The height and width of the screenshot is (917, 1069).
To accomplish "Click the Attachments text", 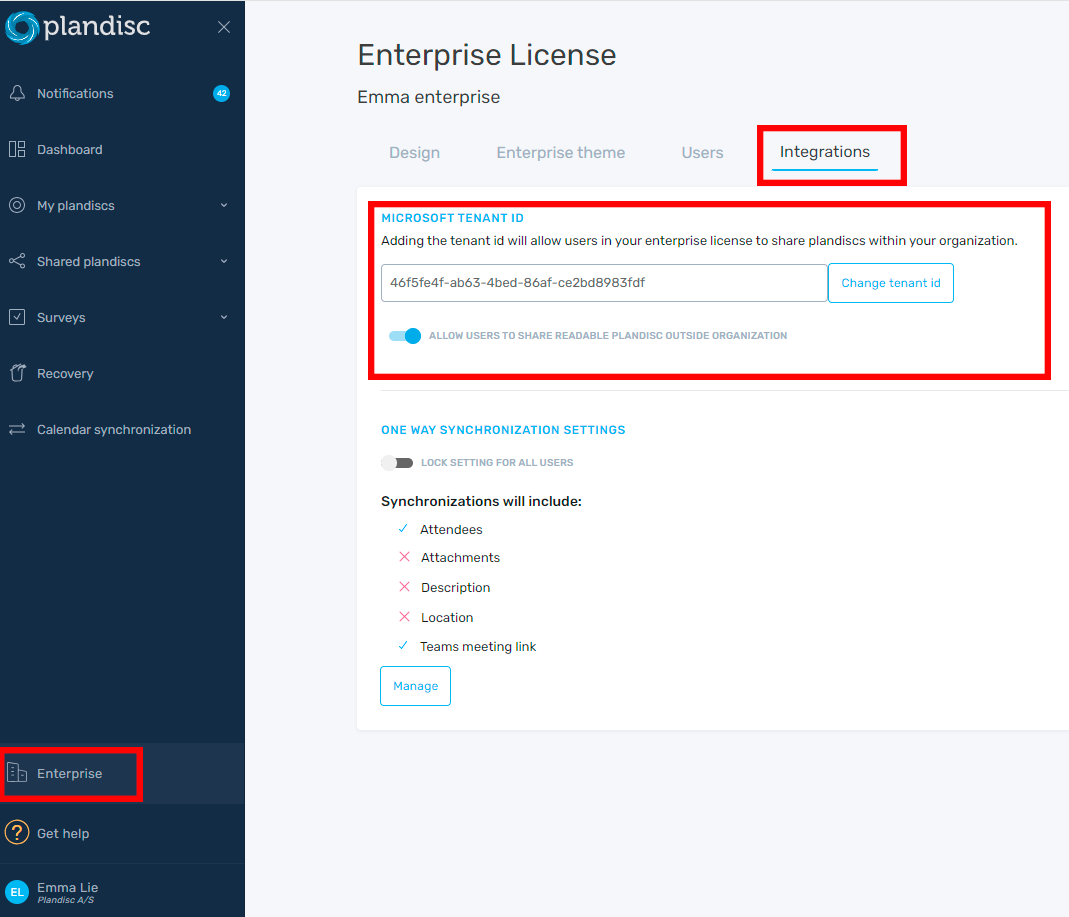I will [460, 558].
